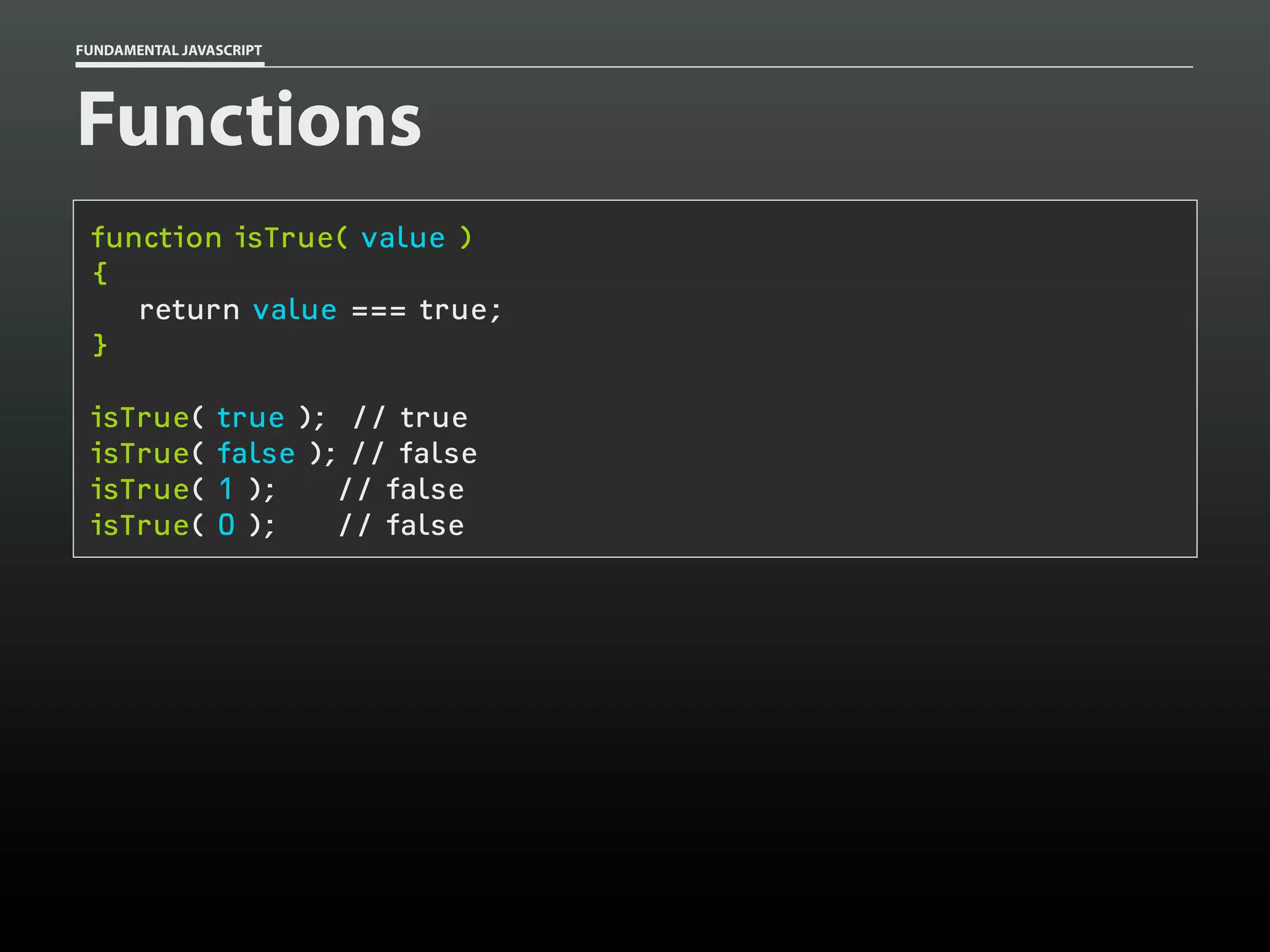The image size is (1270, 952).
Task: Click the comment after isTrue( false )
Action: point(414,454)
